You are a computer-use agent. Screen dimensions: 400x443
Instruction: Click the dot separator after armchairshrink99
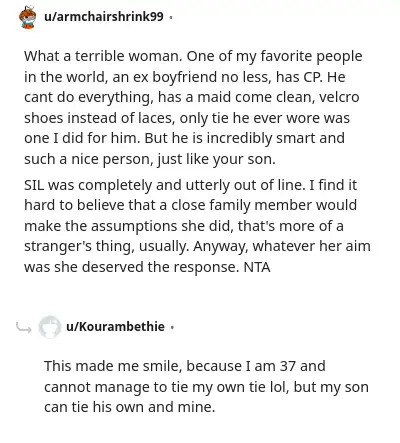171,17
